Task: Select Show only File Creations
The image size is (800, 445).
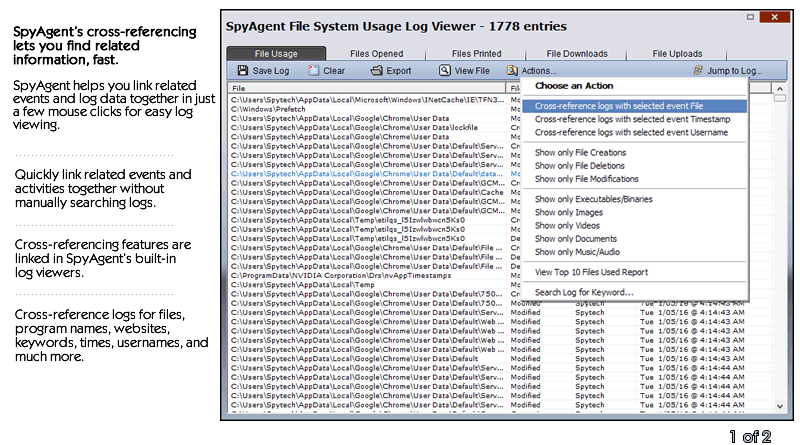Action: [x=580, y=152]
